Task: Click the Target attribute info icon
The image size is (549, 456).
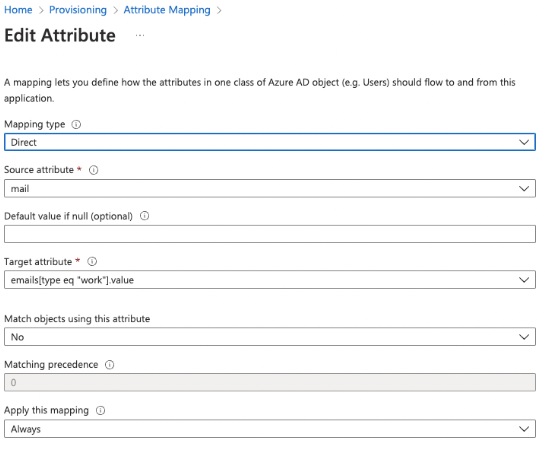Action: tap(92, 262)
